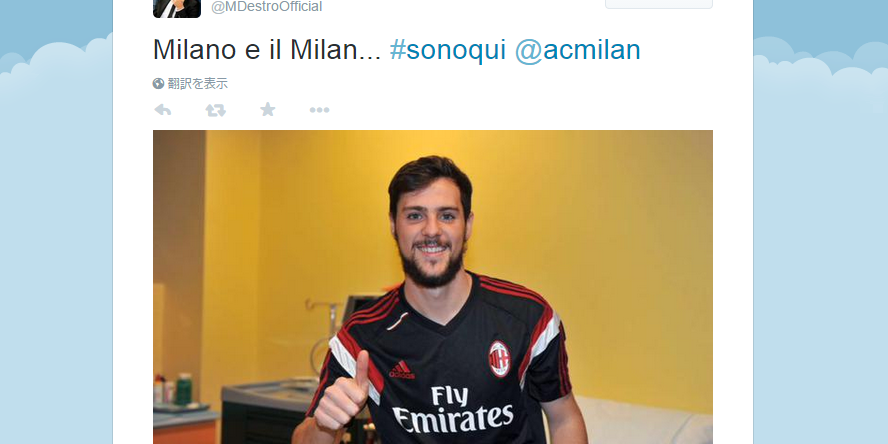Image resolution: width=888 pixels, height=444 pixels.
Task: Click the Fly Emirates logo in the photo
Action: [453, 409]
